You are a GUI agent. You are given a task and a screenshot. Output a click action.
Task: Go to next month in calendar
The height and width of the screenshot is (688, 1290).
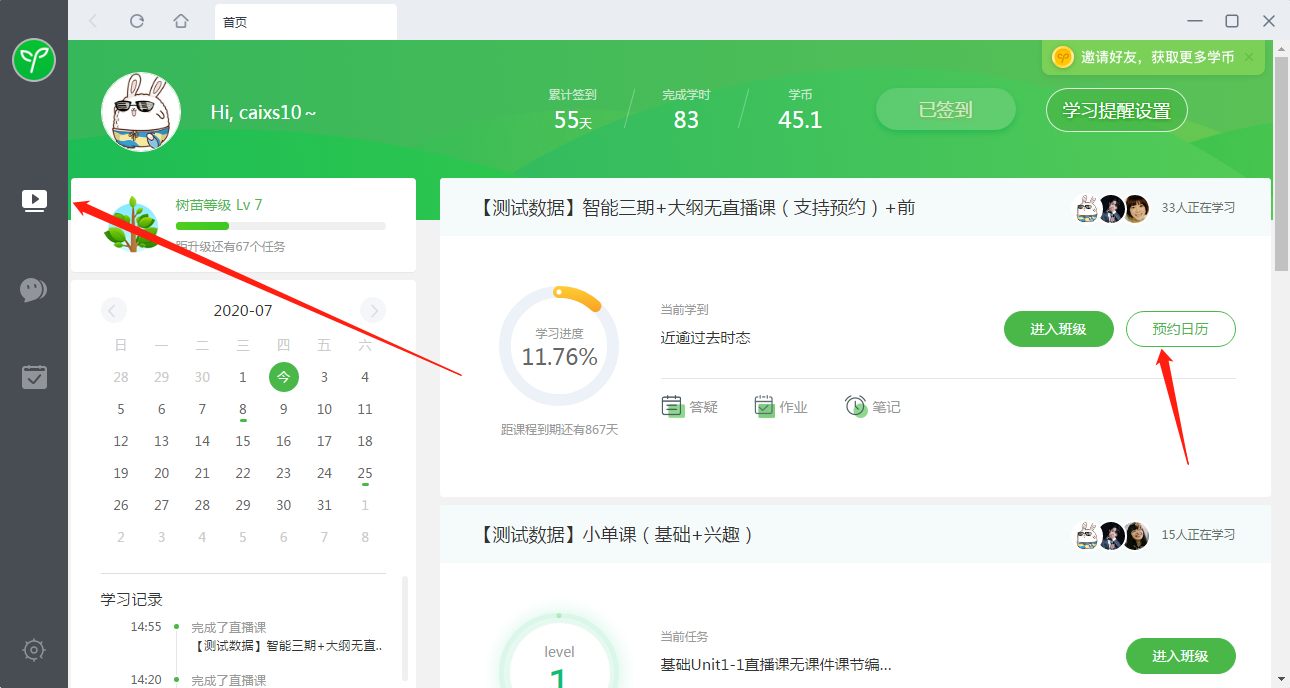click(x=373, y=310)
